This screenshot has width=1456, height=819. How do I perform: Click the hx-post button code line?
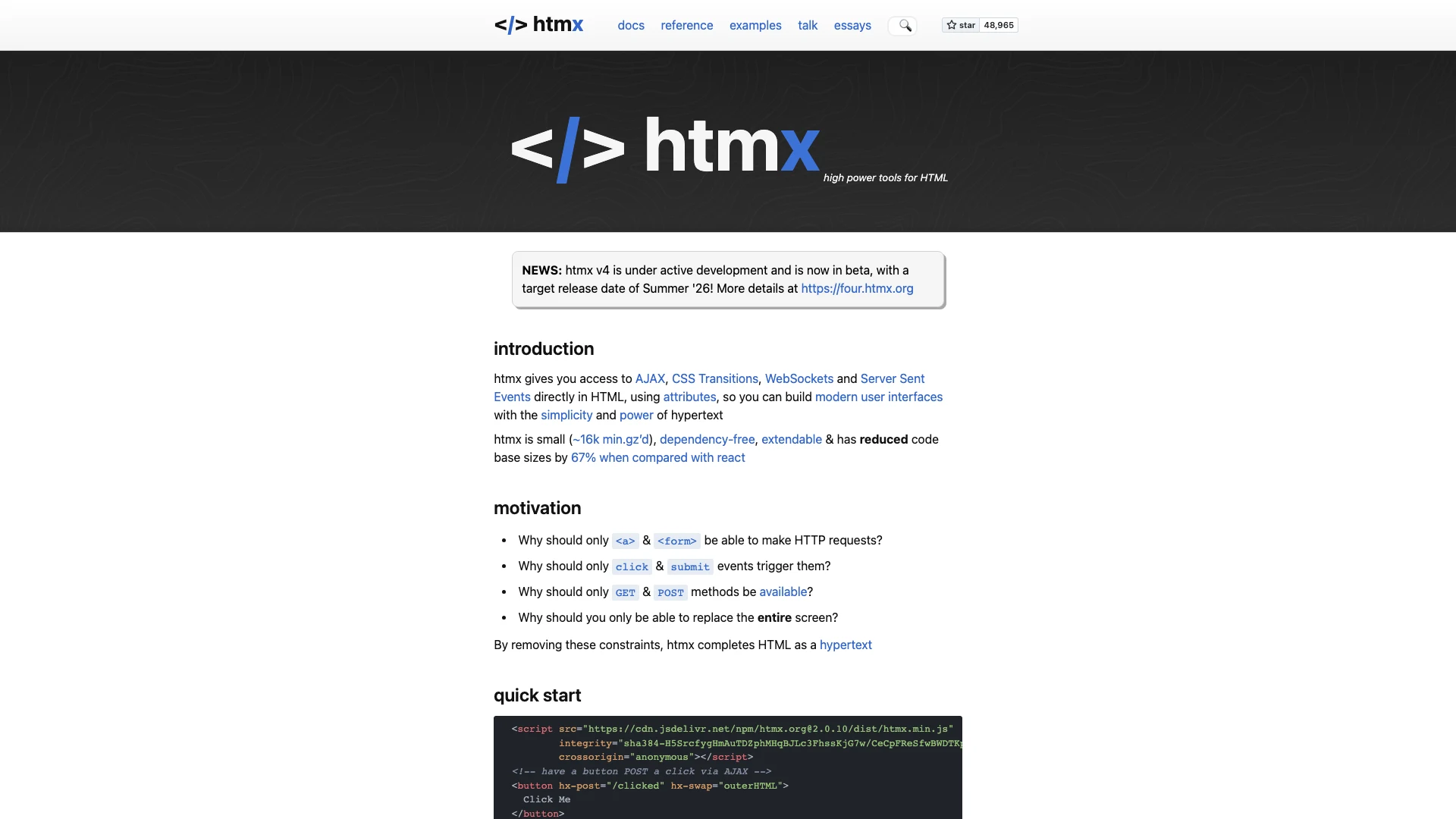pyautogui.click(x=650, y=786)
